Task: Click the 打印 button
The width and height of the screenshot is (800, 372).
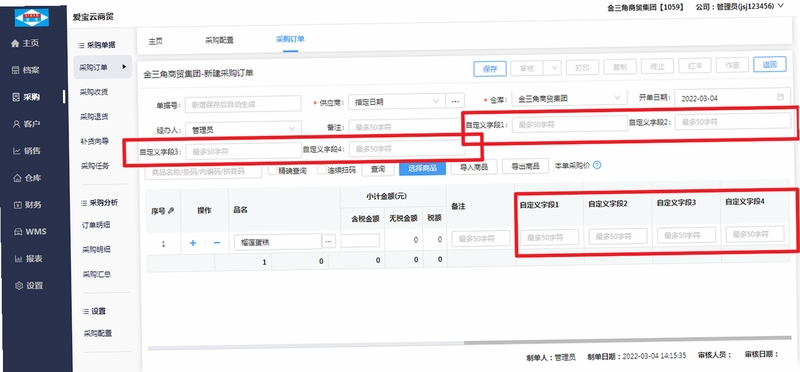Action: (582, 67)
